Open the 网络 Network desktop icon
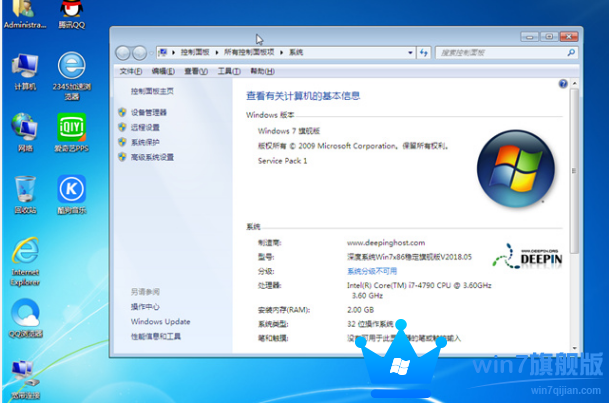 tap(25, 132)
